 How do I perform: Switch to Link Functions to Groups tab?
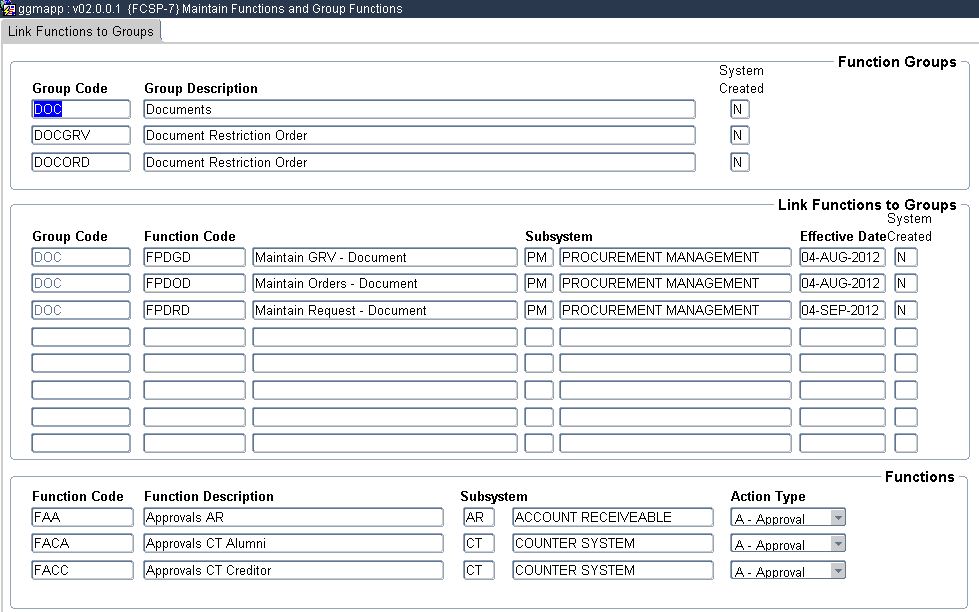click(81, 31)
